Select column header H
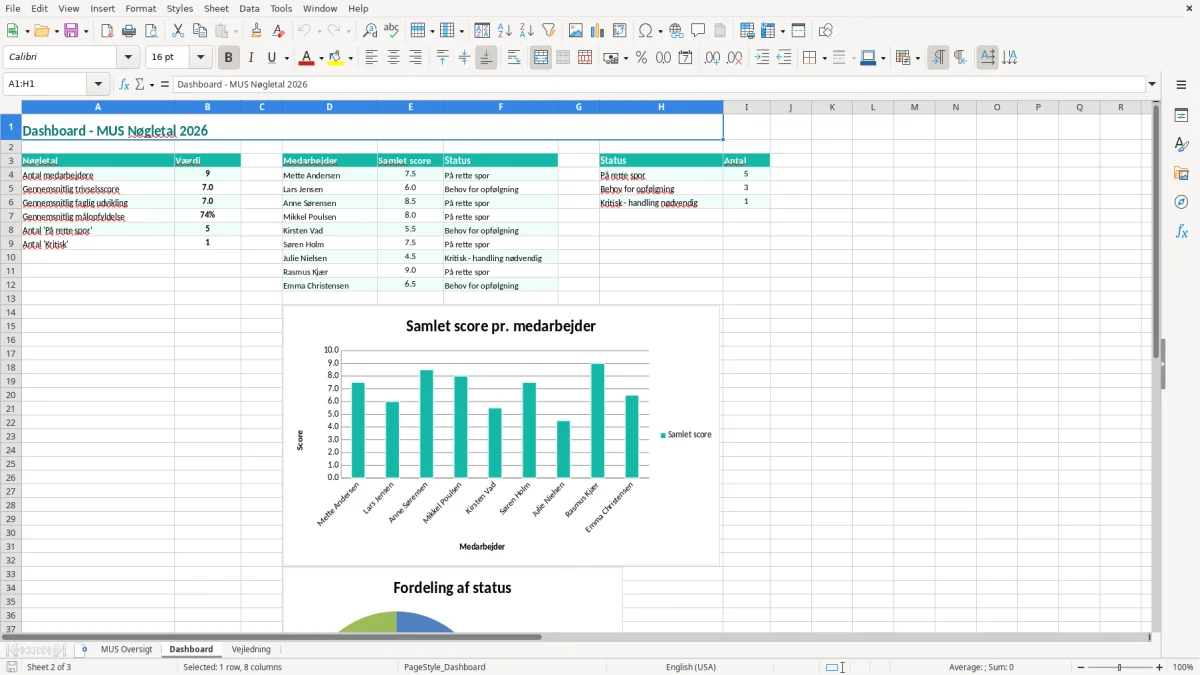Viewport: 1200px width, 675px height. click(661, 107)
